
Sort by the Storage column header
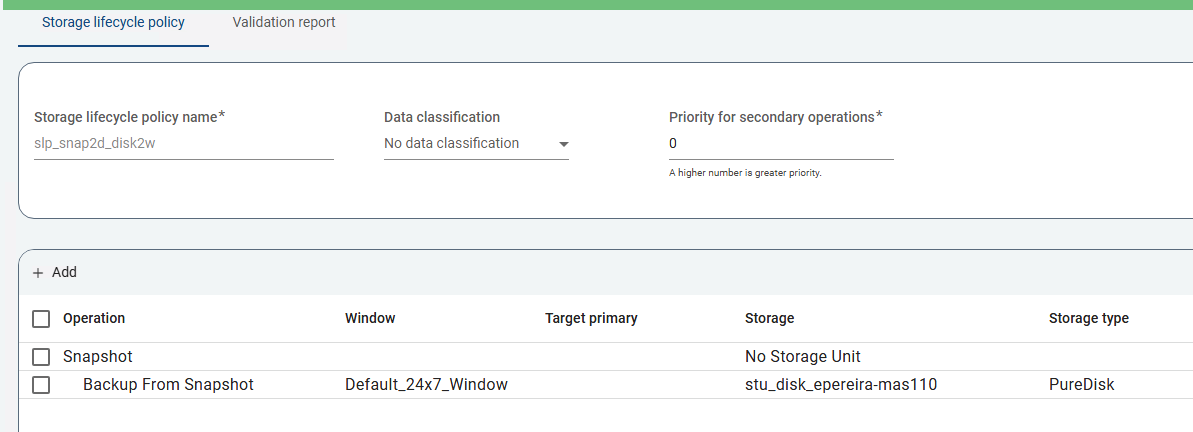click(x=769, y=319)
